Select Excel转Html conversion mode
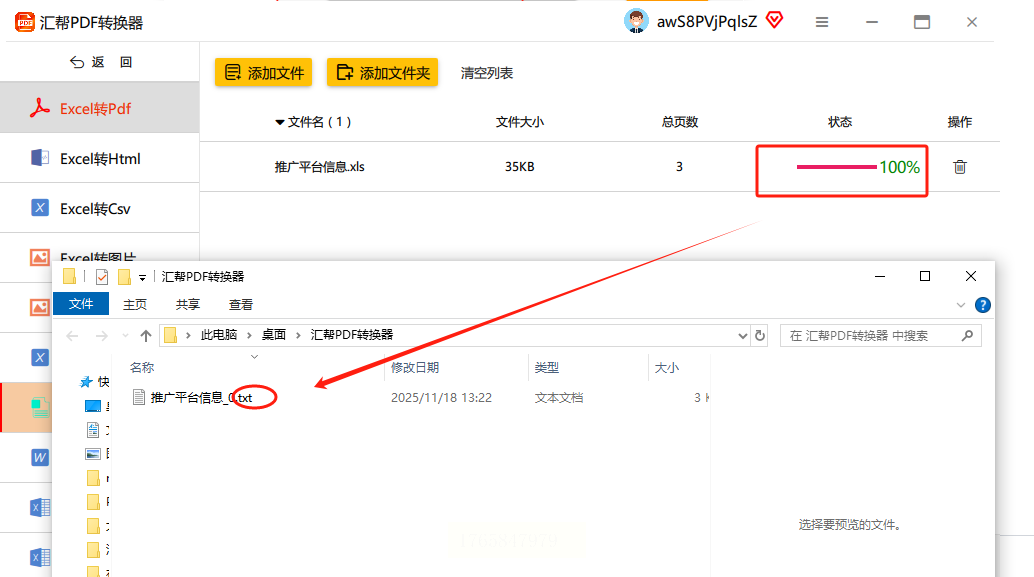 click(100, 158)
